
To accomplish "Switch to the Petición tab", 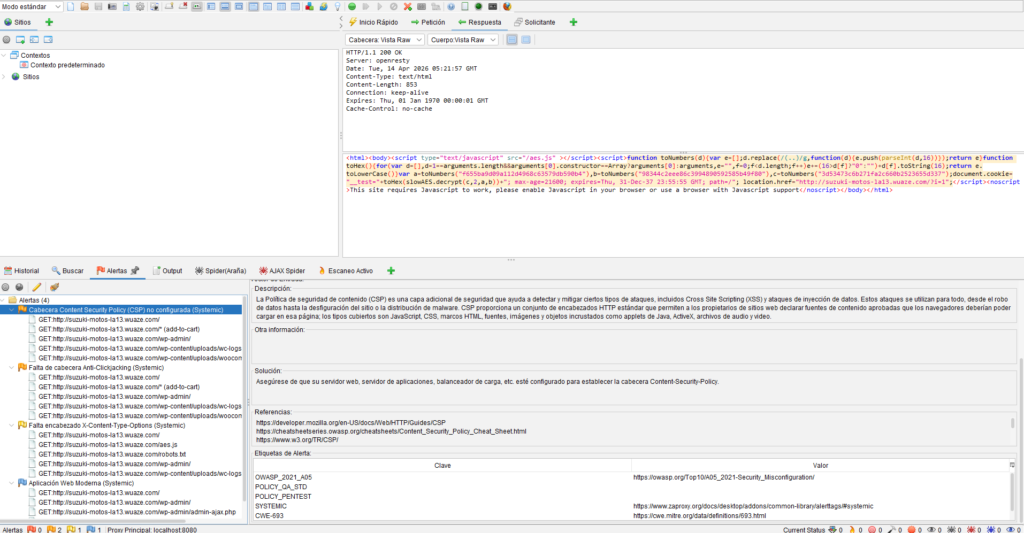I will point(428,22).
